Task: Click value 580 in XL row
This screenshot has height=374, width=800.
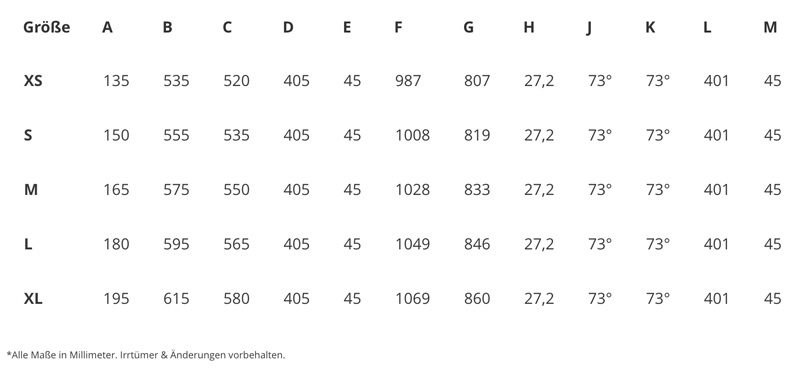Action: coord(236,298)
